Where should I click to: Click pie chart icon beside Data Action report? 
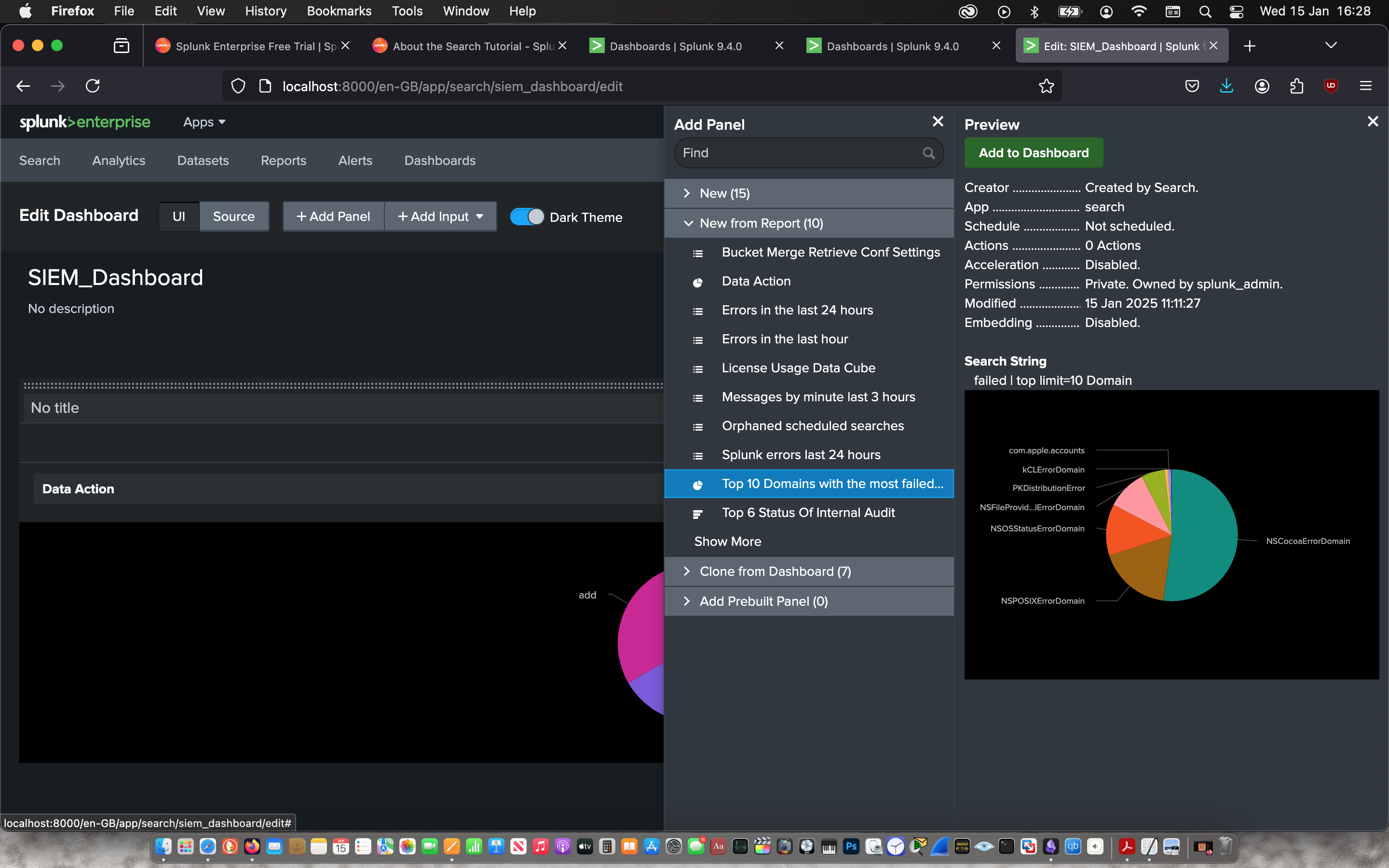coord(697,282)
